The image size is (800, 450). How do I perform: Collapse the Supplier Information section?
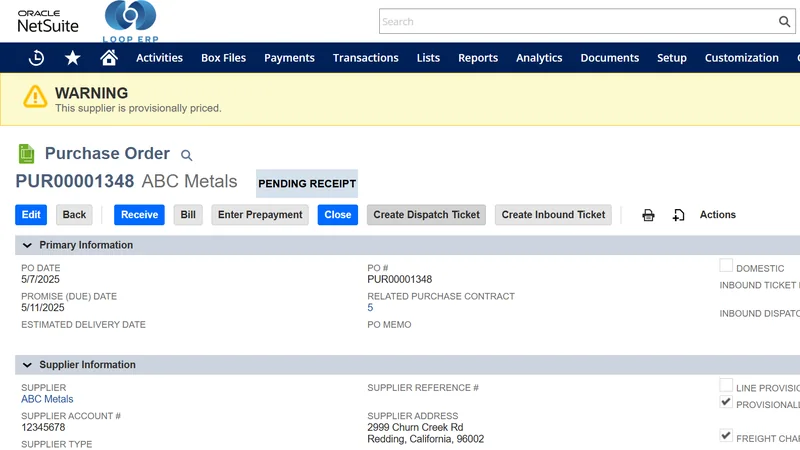point(28,365)
